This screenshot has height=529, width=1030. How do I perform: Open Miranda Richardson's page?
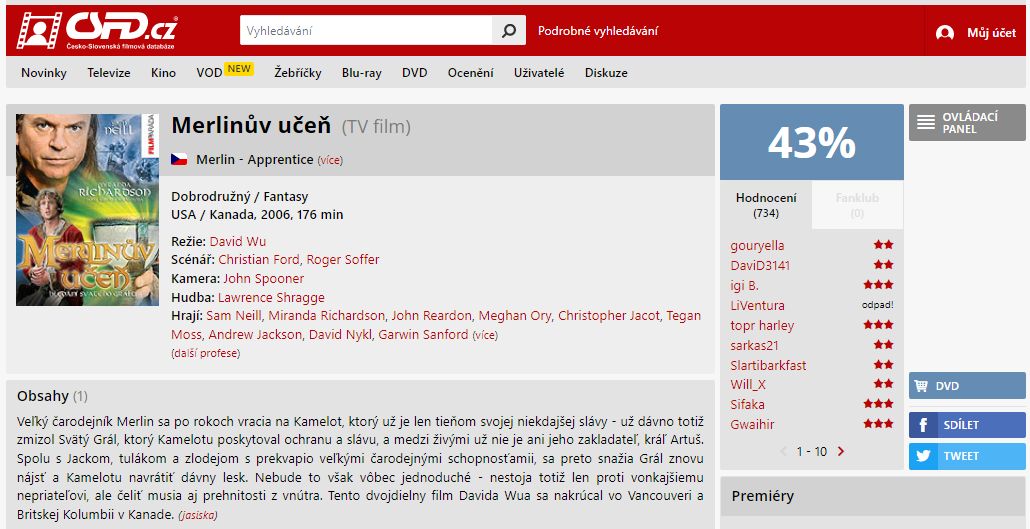[326, 316]
